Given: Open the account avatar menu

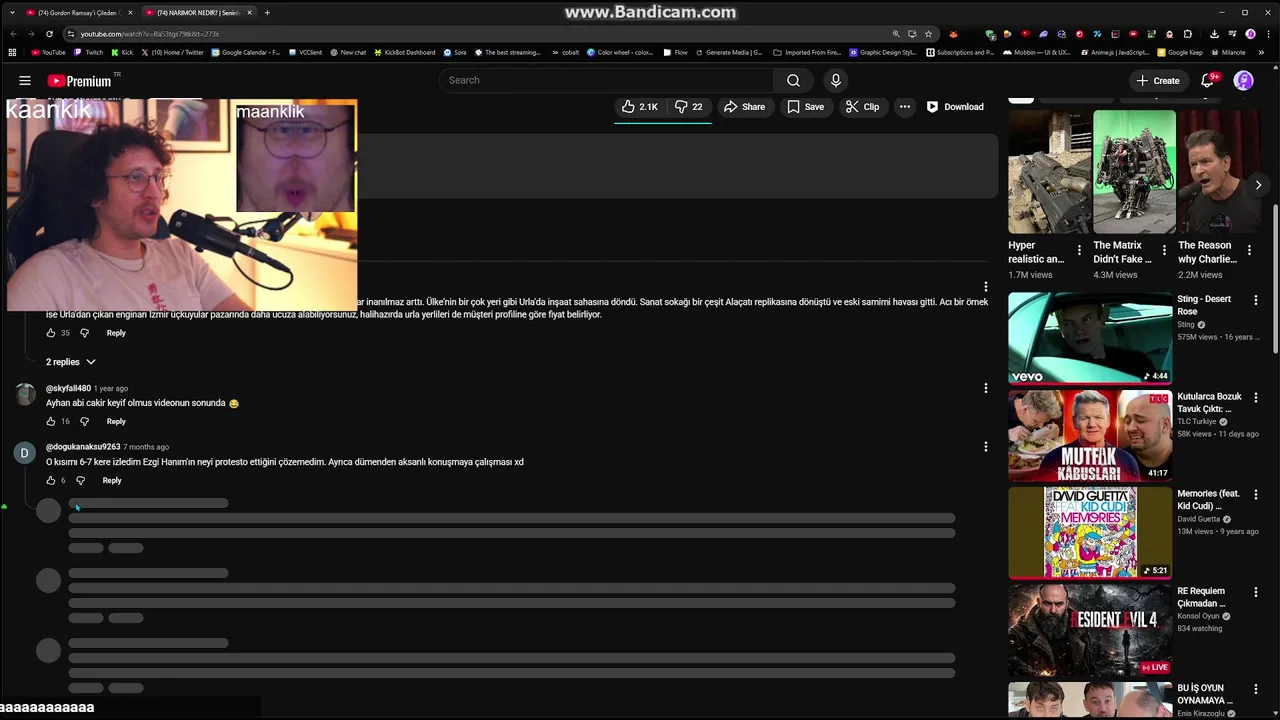Looking at the screenshot, I should (x=1244, y=80).
